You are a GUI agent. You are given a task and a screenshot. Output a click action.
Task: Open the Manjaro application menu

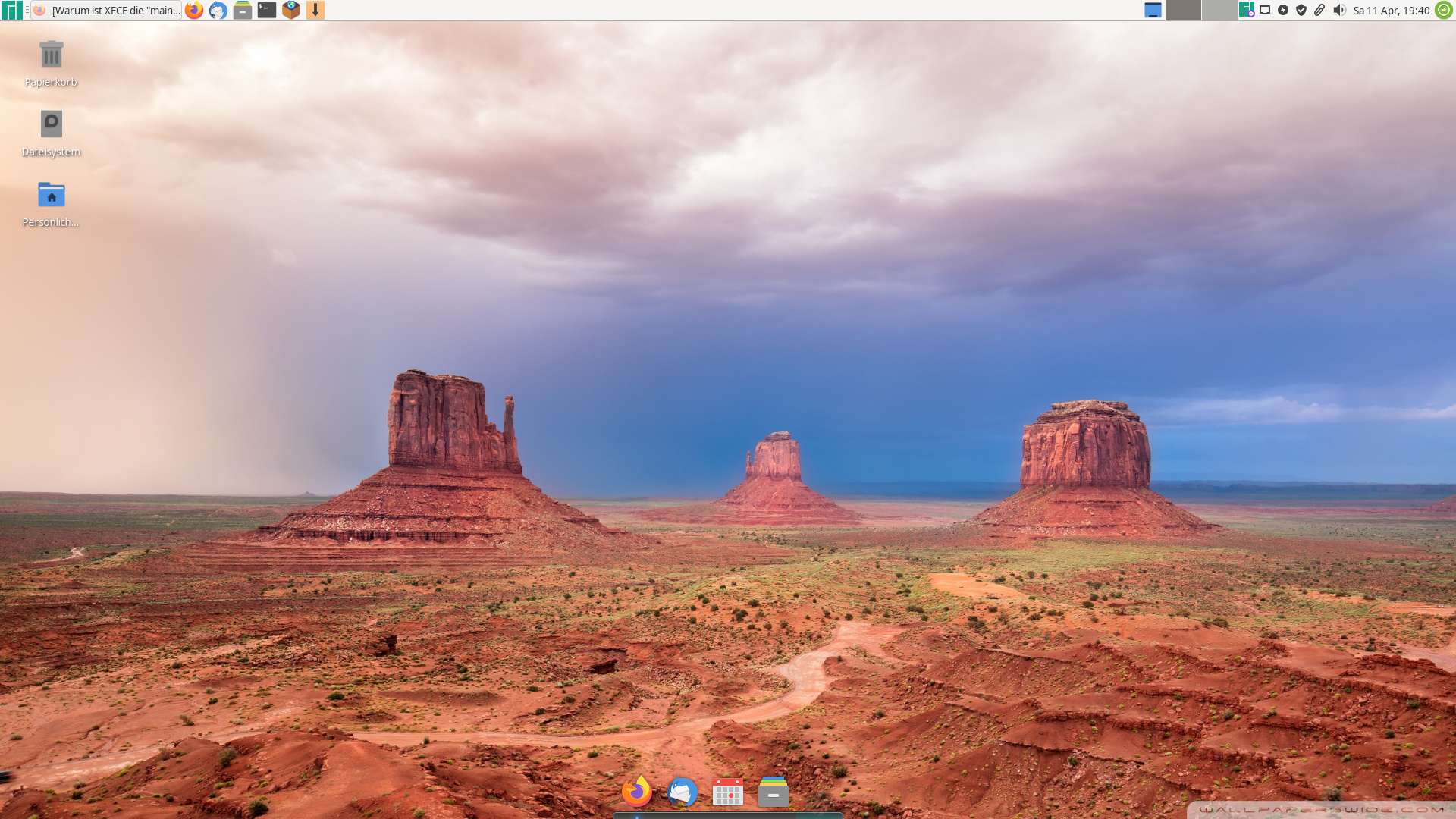(11, 10)
